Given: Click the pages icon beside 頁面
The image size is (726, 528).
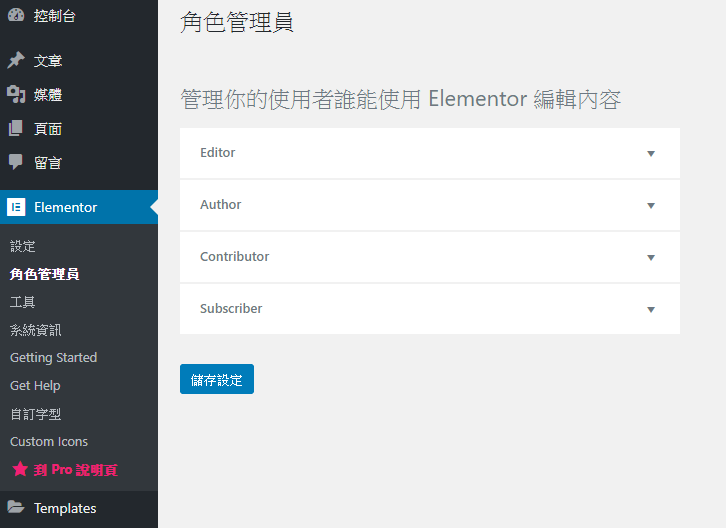Looking at the screenshot, I should pos(16,128).
